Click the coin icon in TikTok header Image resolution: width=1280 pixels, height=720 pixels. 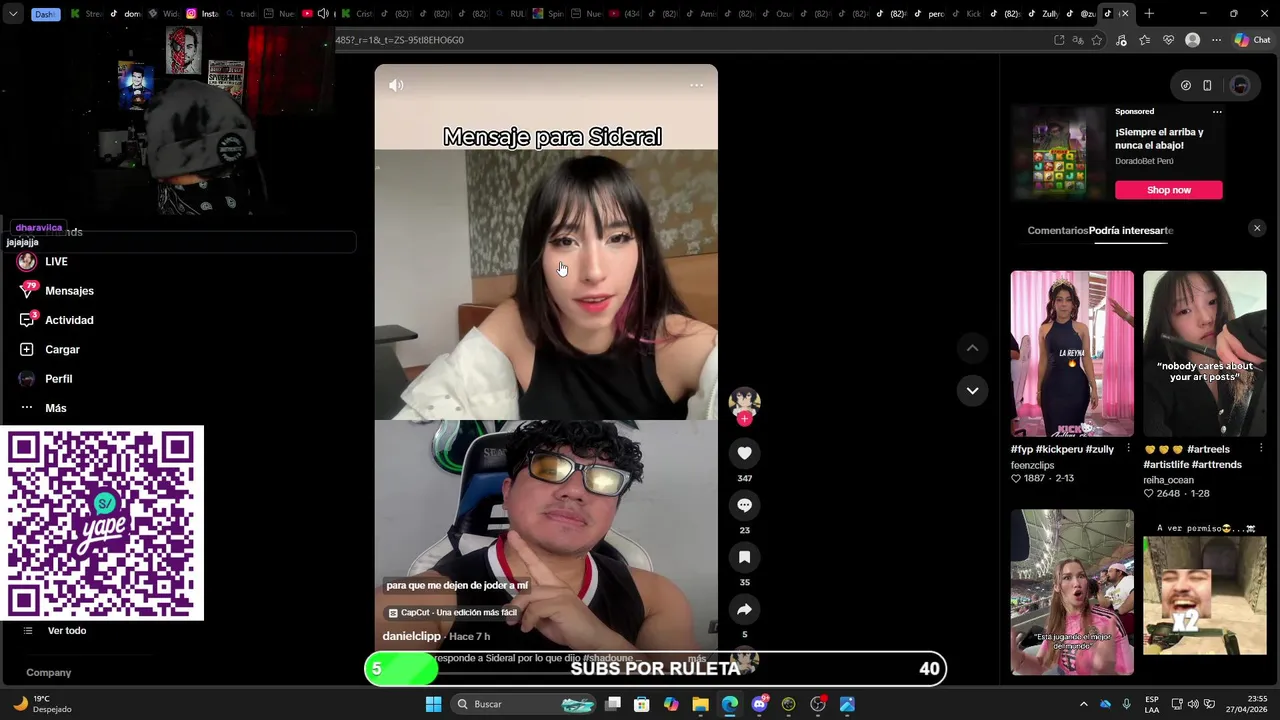(1186, 86)
